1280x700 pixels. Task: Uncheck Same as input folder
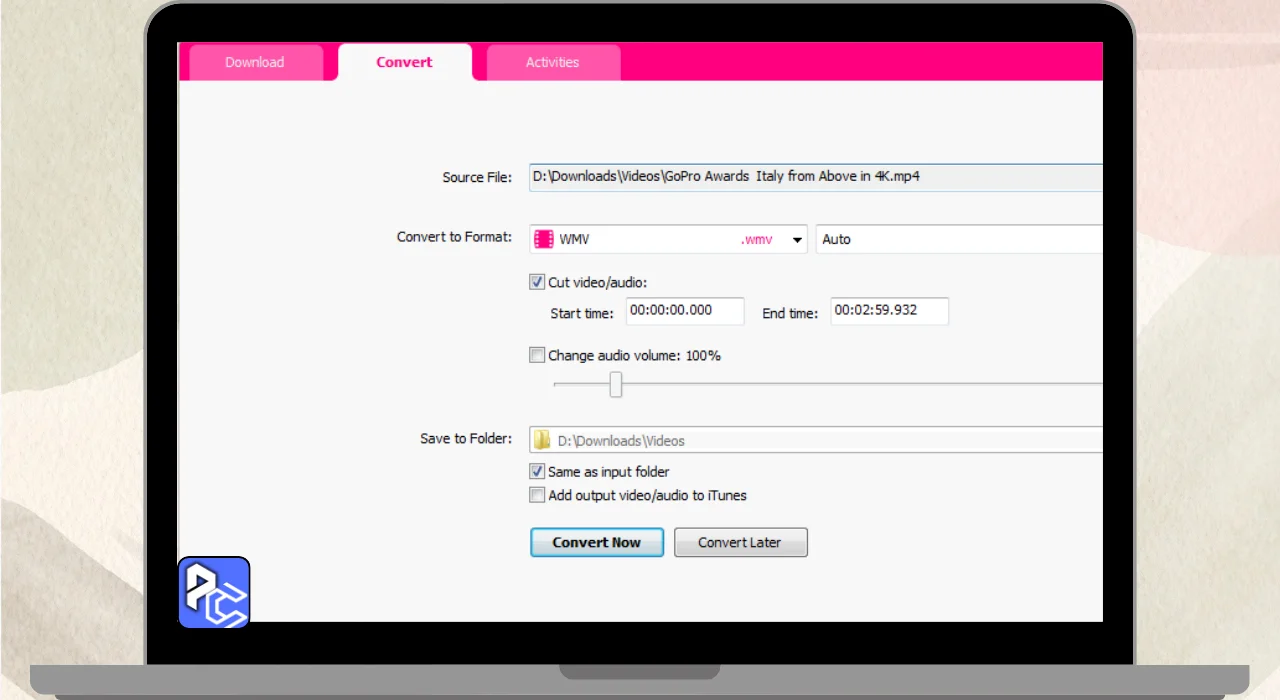pyautogui.click(x=537, y=471)
